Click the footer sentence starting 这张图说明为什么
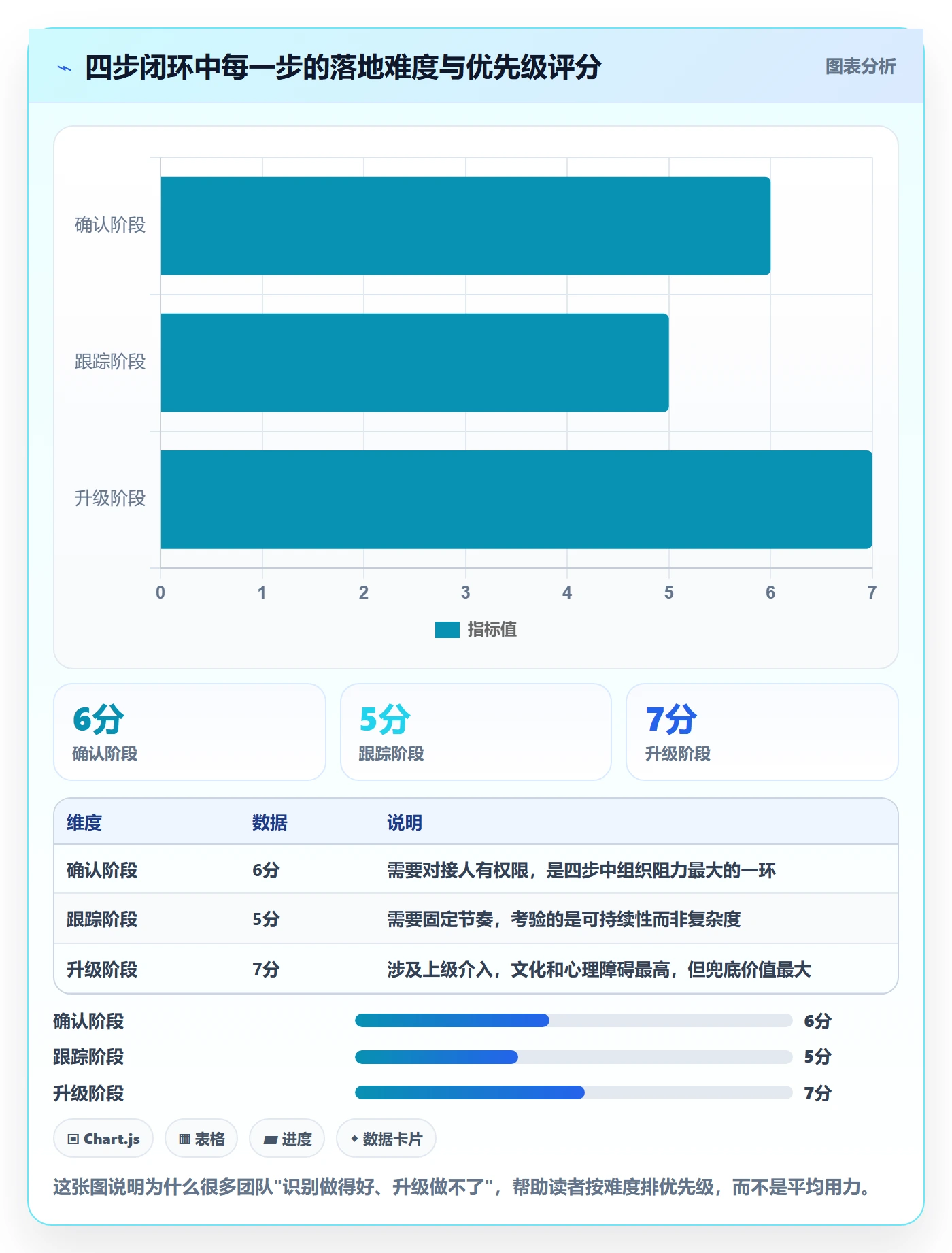The height and width of the screenshot is (1253, 952). 462,1187
